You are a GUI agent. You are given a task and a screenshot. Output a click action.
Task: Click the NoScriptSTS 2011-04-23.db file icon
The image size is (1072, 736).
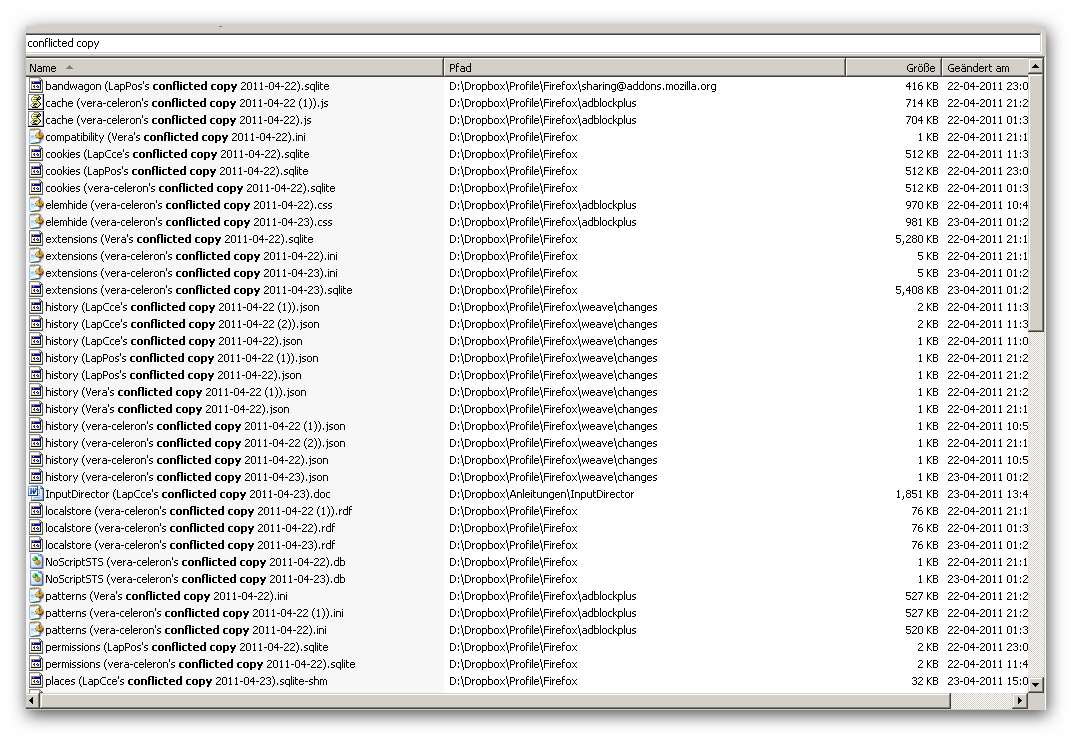coord(36,579)
